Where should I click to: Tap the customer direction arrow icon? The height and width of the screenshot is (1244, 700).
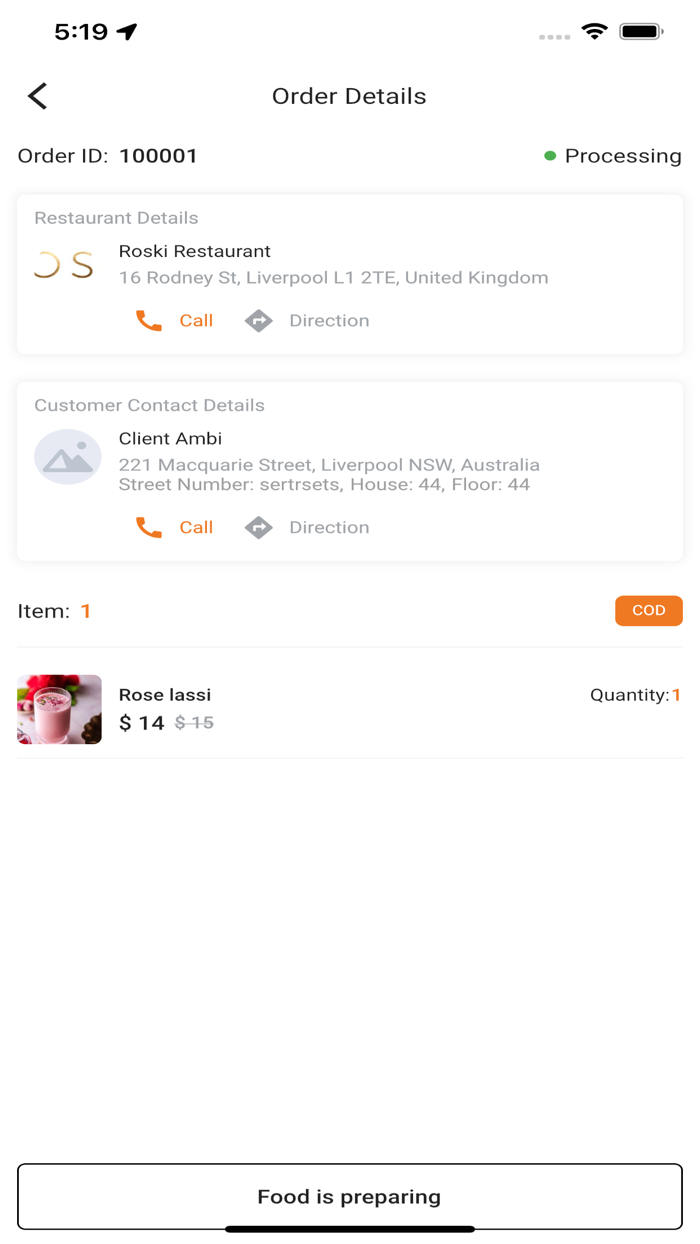(x=259, y=528)
